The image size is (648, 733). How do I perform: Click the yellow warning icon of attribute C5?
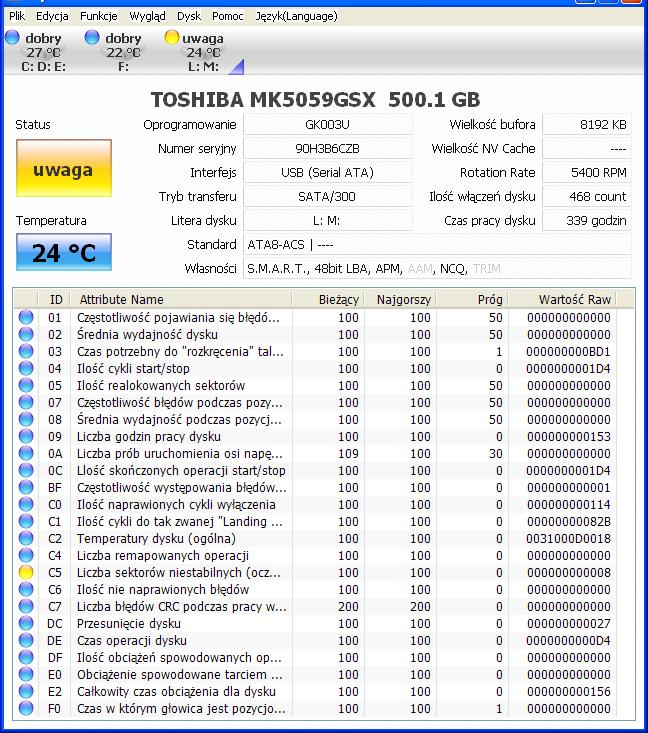[x=26, y=572]
